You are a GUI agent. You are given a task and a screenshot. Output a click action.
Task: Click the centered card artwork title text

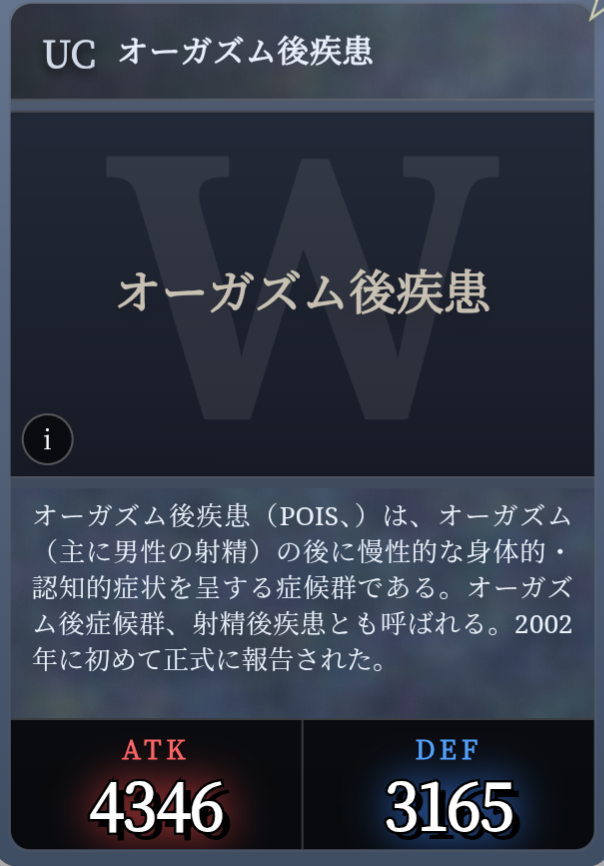(x=304, y=292)
